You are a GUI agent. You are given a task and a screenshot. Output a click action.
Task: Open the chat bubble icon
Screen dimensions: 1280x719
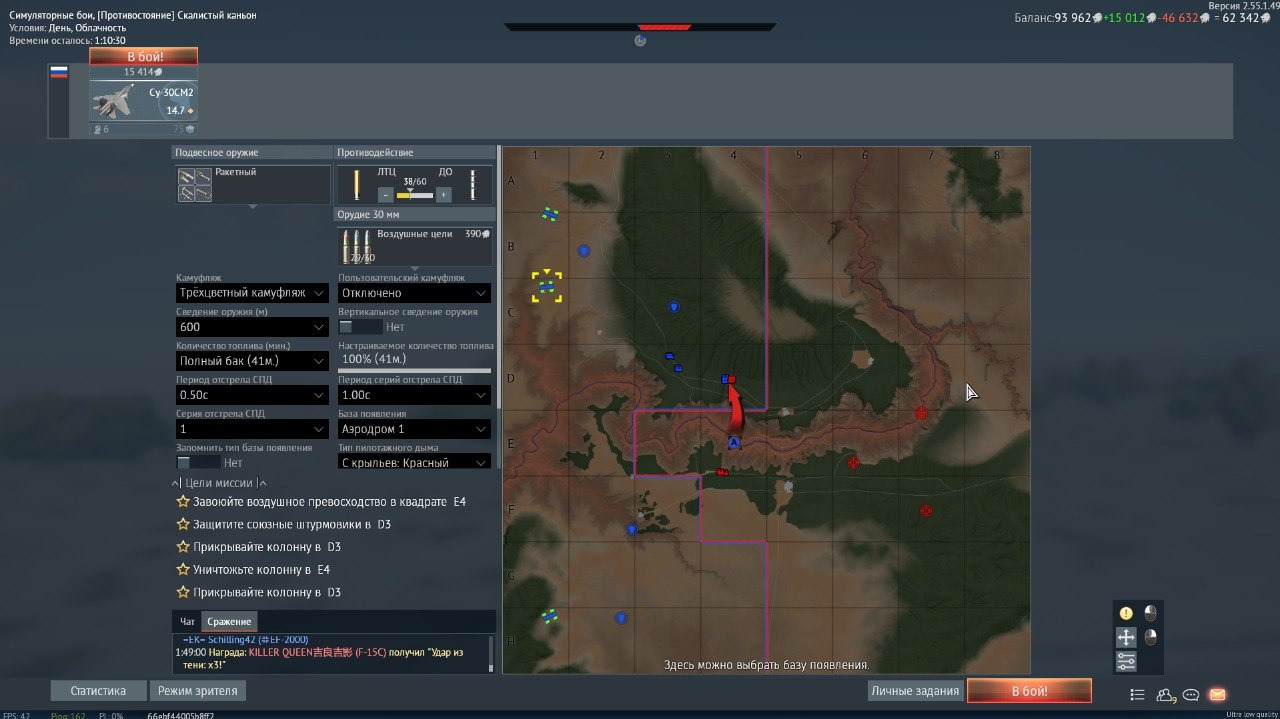point(1191,695)
